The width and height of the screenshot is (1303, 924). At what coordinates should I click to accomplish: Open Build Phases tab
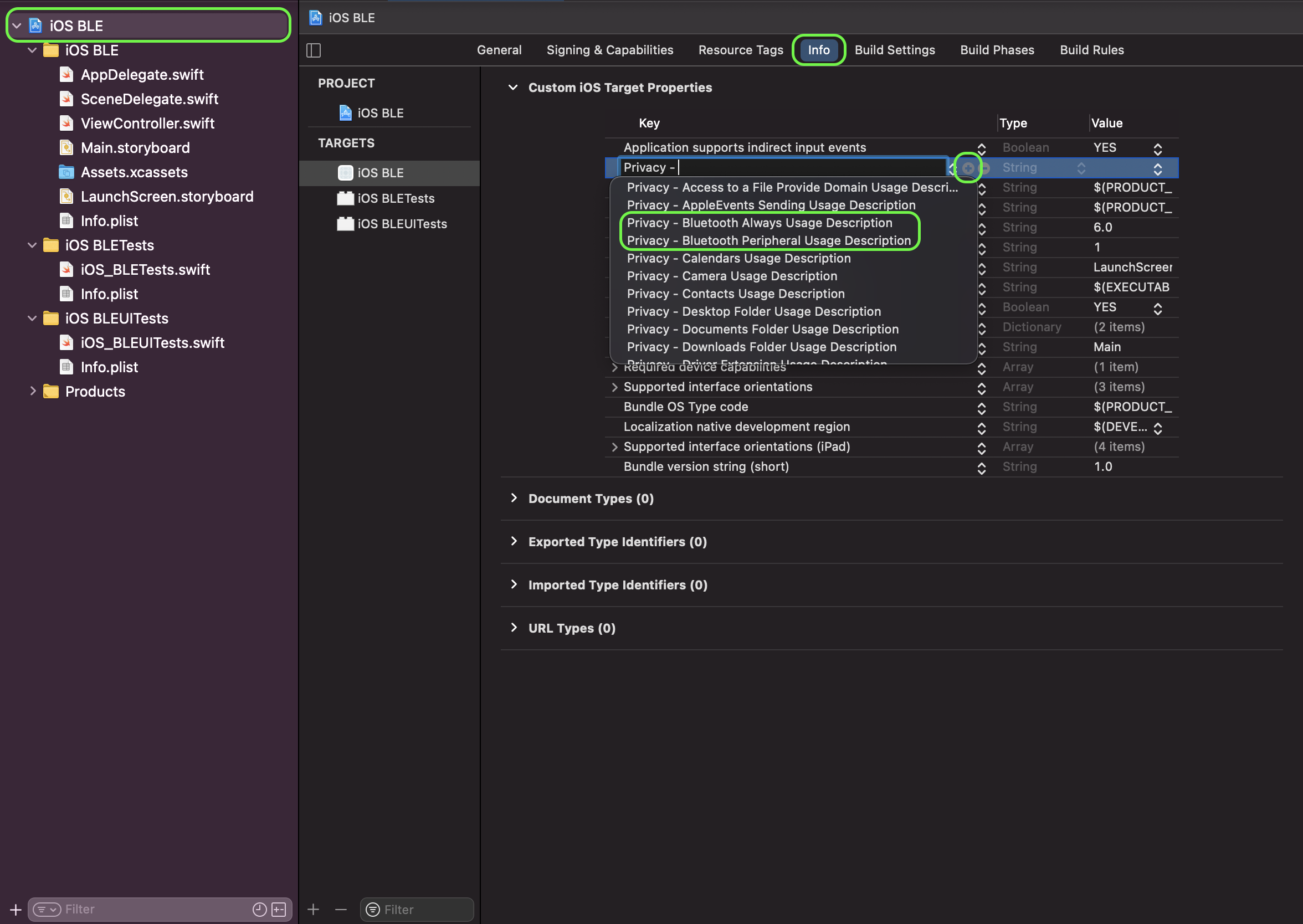pos(997,50)
